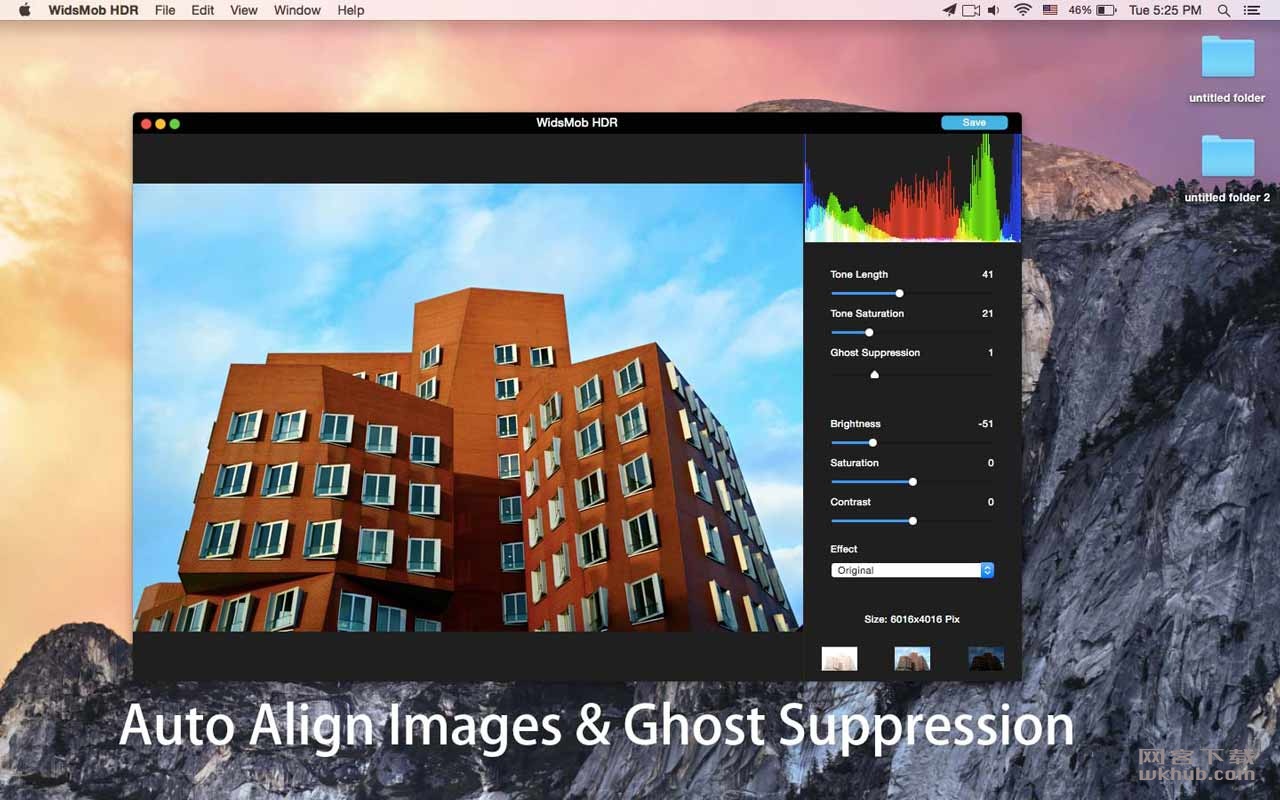This screenshot has width=1280, height=800.
Task: Click the clock showing Tue 5:25 PM
Action: 1165,10
